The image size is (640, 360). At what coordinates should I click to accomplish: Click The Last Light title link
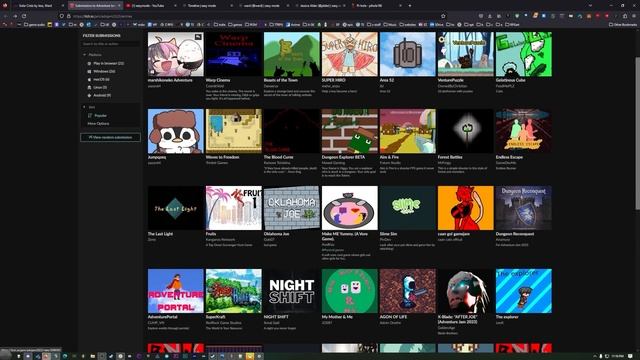(160, 234)
